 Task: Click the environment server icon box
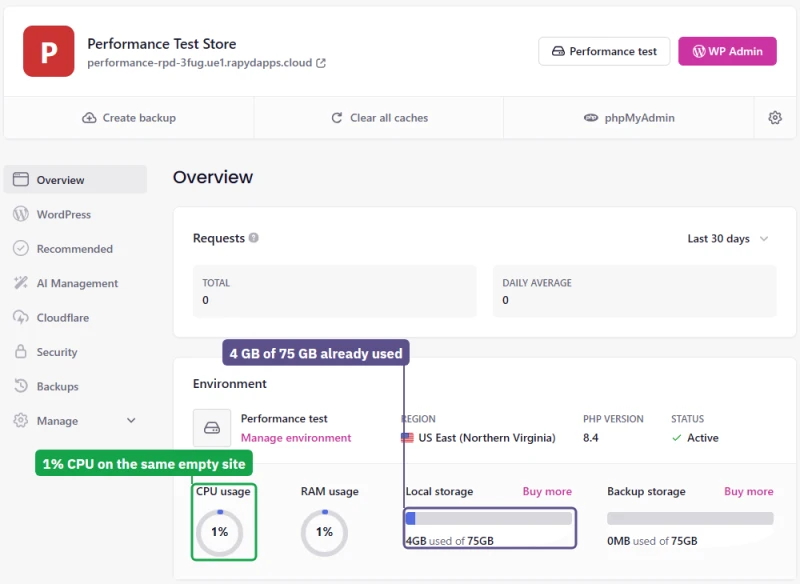[x=212, y=428]
